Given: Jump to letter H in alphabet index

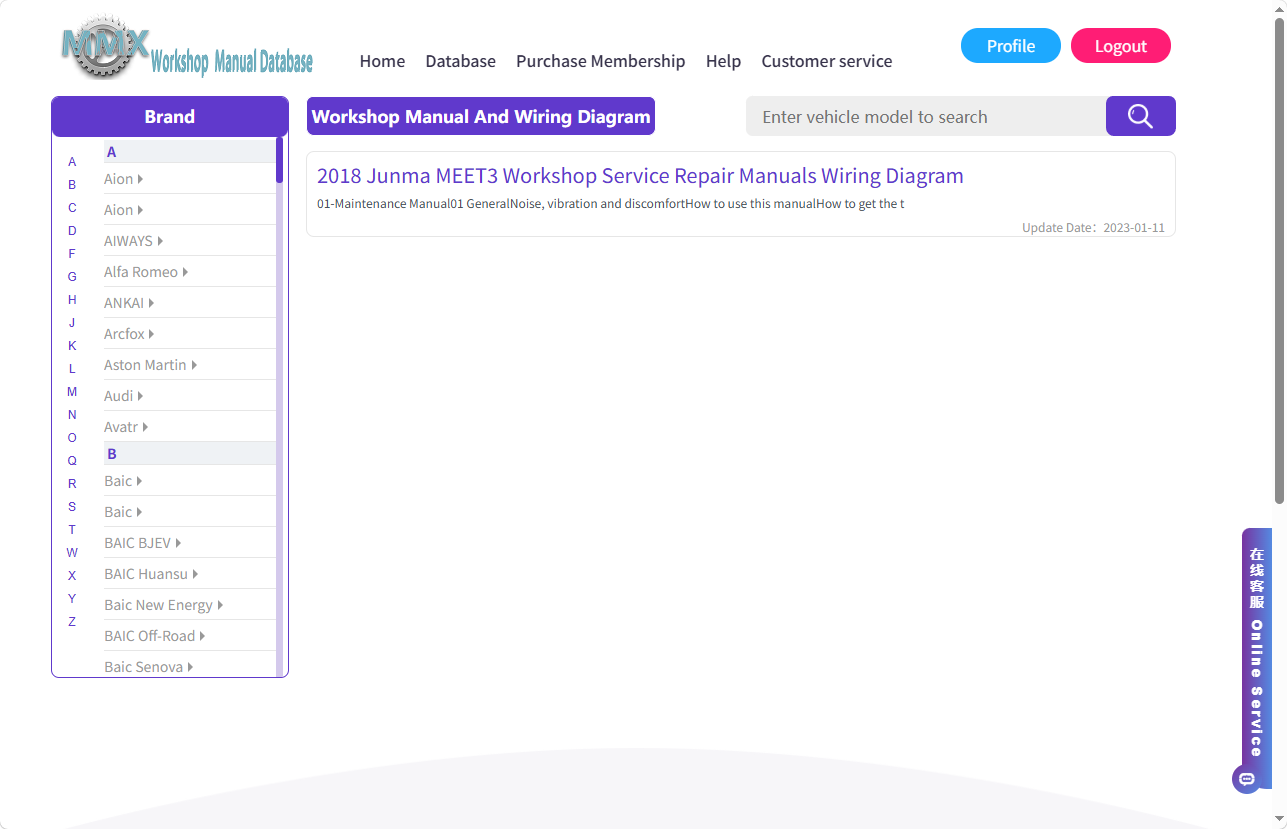Looking at the screenshot, I should pyautogui.click(x=72, y=300).
